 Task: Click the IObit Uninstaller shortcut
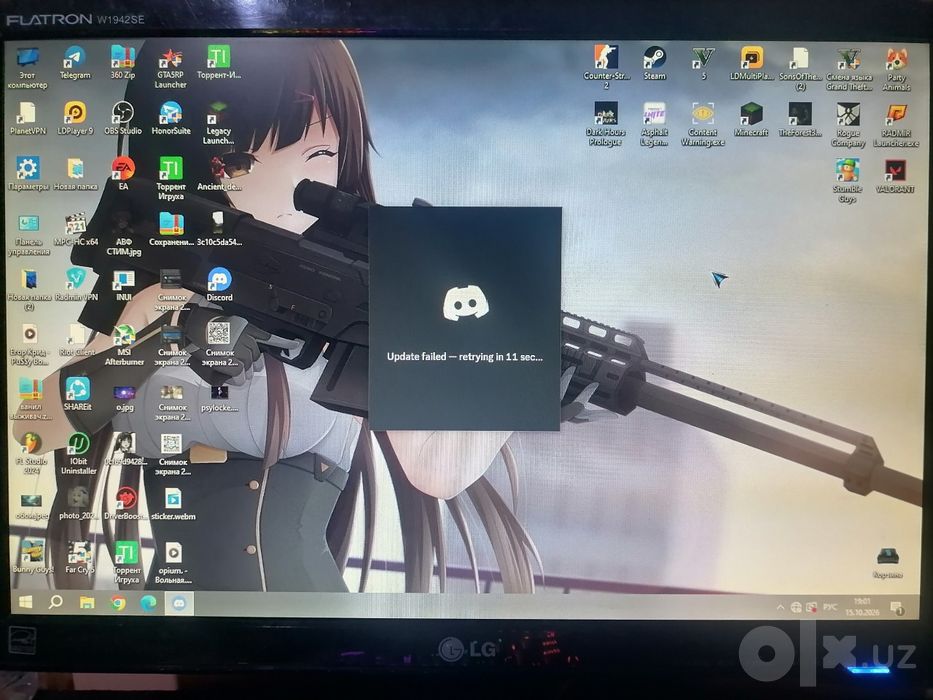(78, 454)
